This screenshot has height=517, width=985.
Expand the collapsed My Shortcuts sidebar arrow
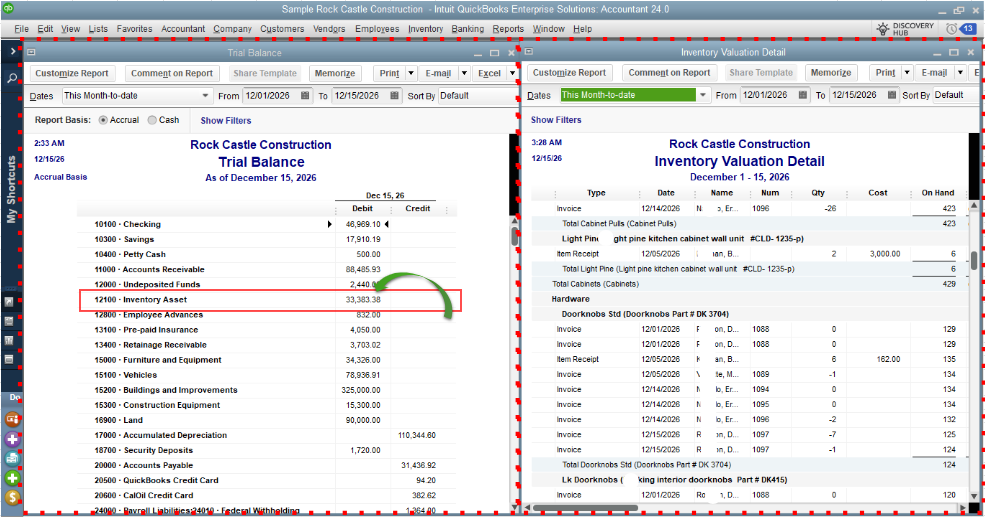pos(12,50)
